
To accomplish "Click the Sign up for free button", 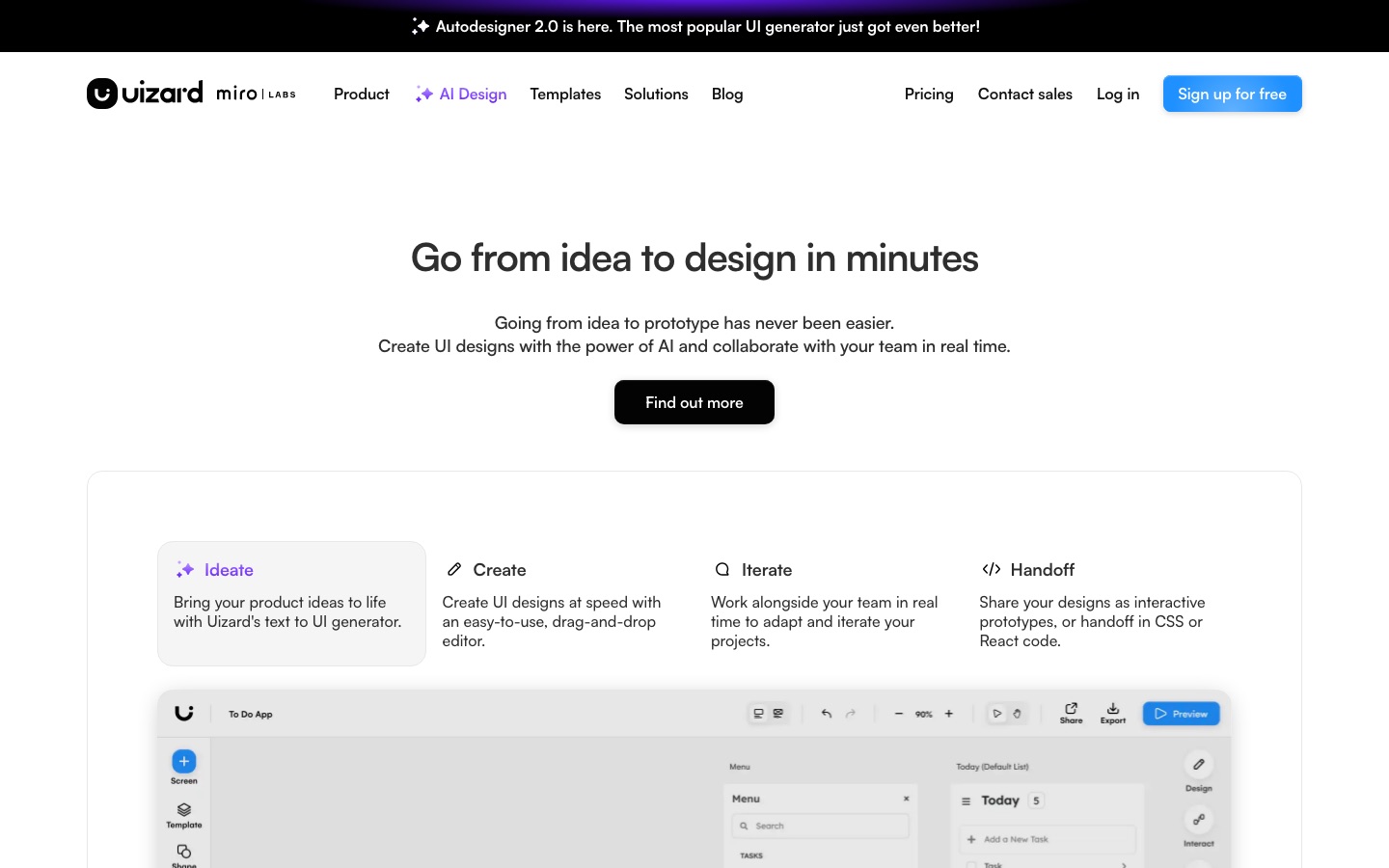I will [x=1232, y=94].
